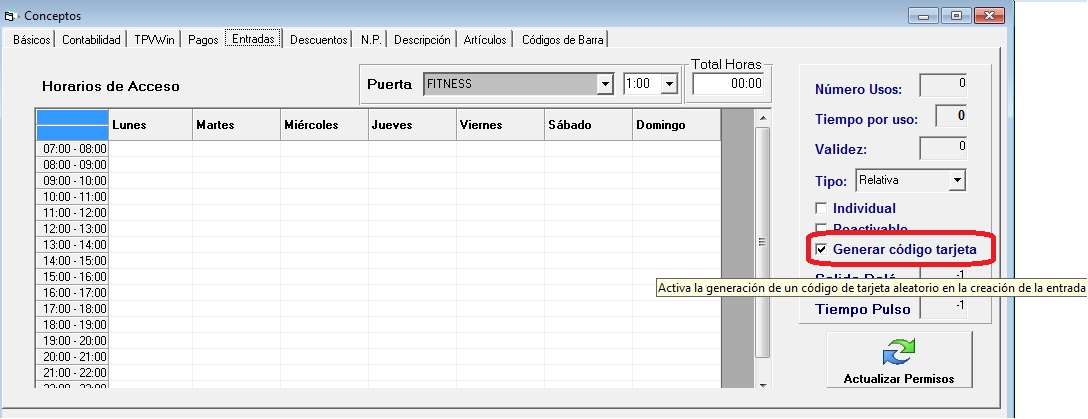
Task: Open the Códigos de Barra tab
Action: (563, 40)
